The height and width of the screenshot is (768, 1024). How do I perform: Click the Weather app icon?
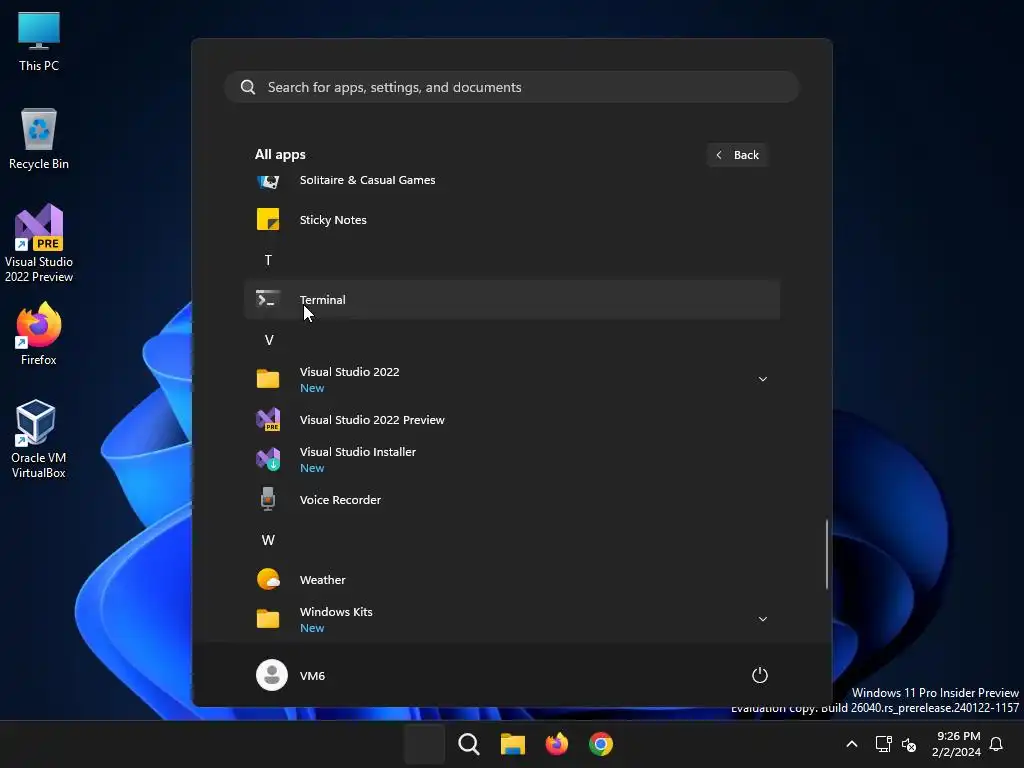tap(268, 579)
